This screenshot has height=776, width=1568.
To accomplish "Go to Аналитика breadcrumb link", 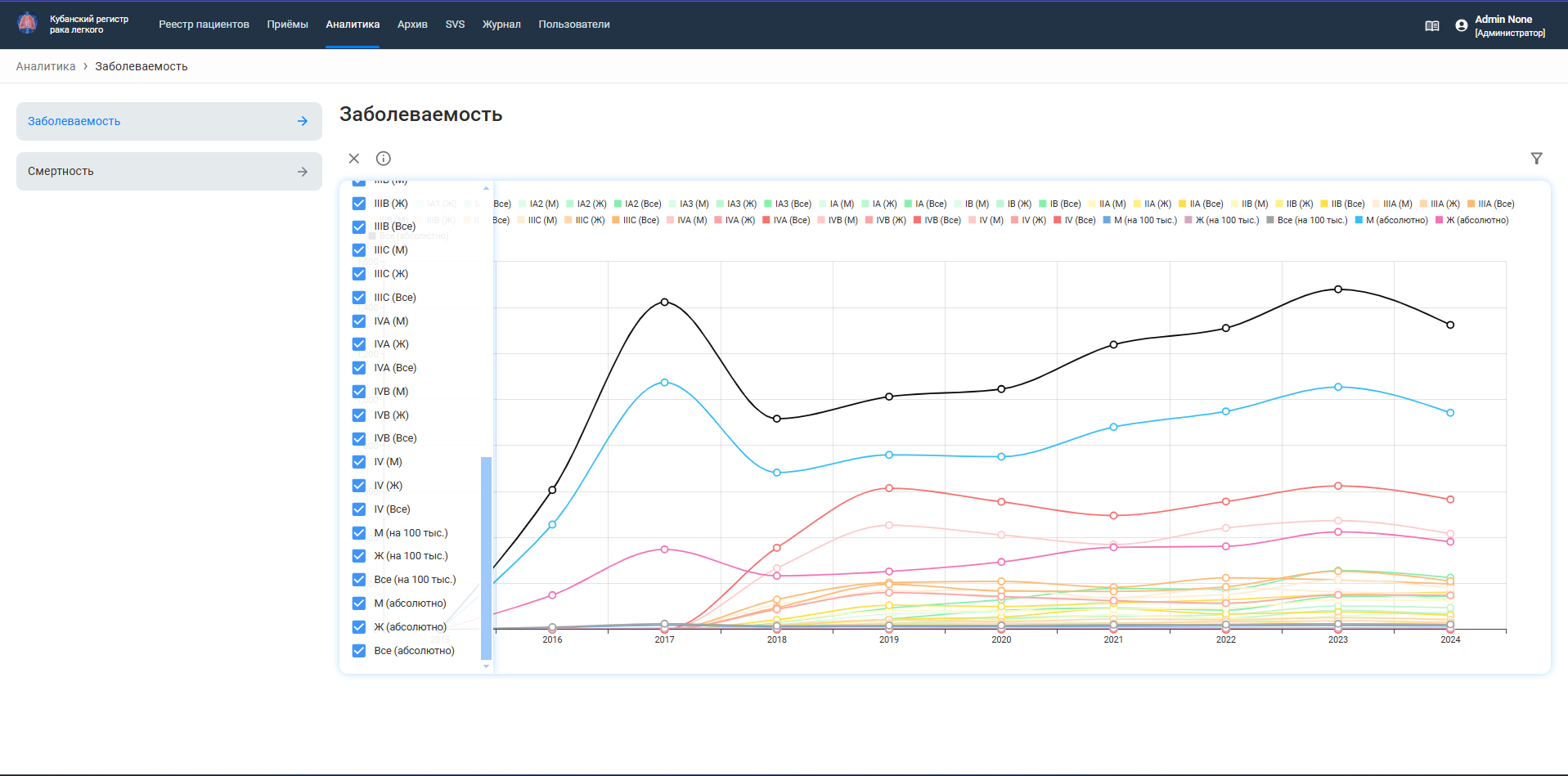I will pyautogui.click(x=46, y=66).
